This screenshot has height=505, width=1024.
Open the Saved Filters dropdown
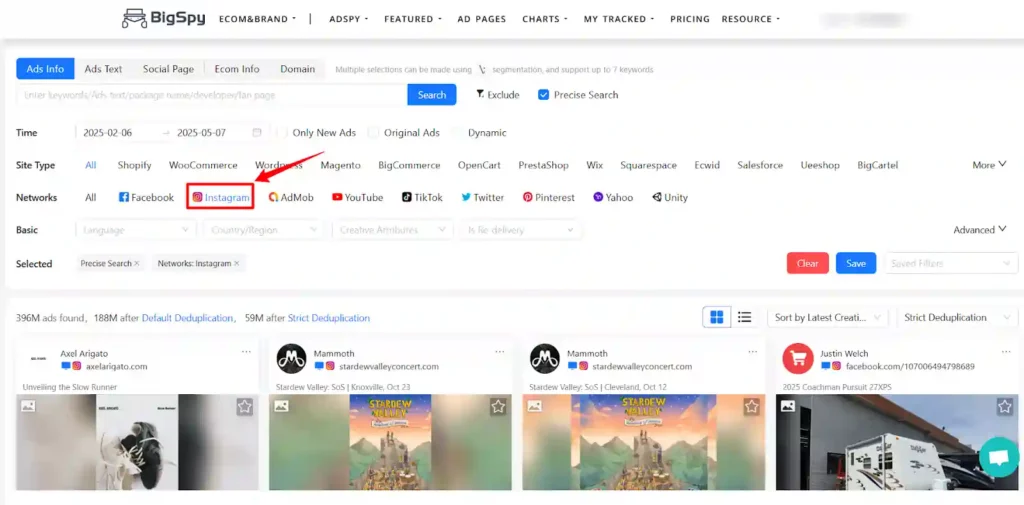tap(950, 263)
